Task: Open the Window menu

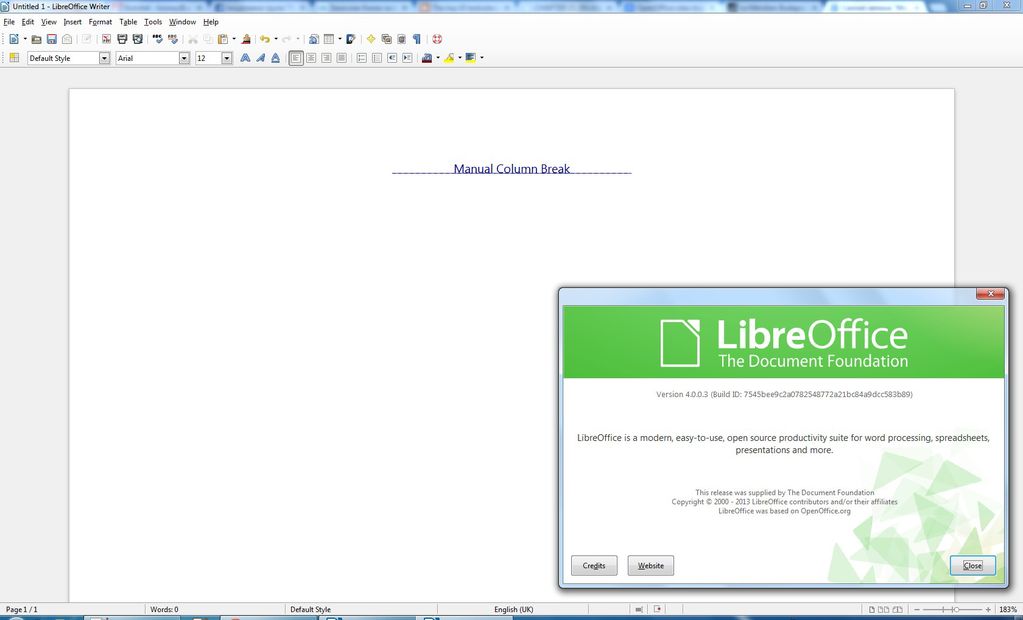Action: coord(183,22)
